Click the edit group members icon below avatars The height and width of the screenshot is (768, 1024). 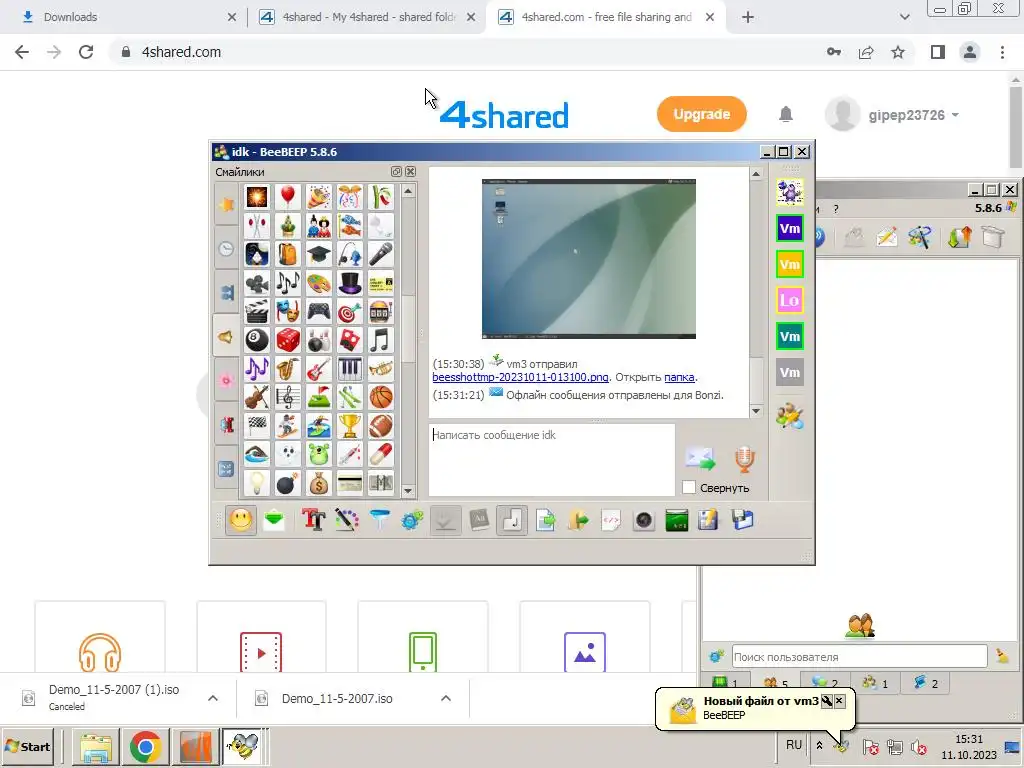click(790, 416)
